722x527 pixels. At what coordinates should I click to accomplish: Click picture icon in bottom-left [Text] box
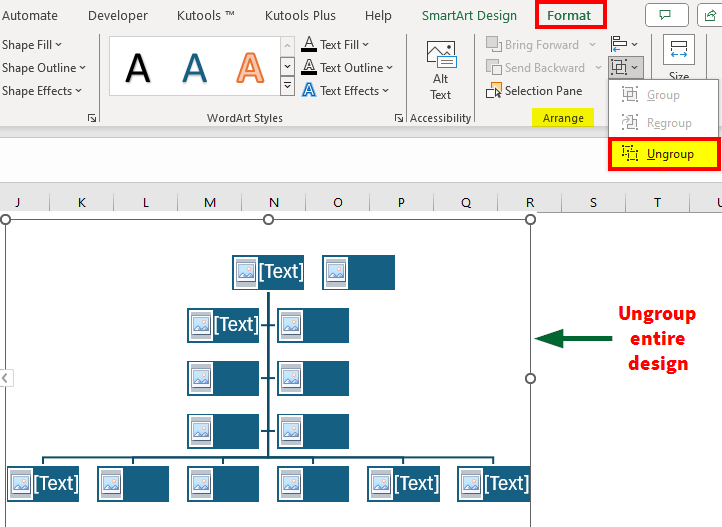[x=21, y=484]
